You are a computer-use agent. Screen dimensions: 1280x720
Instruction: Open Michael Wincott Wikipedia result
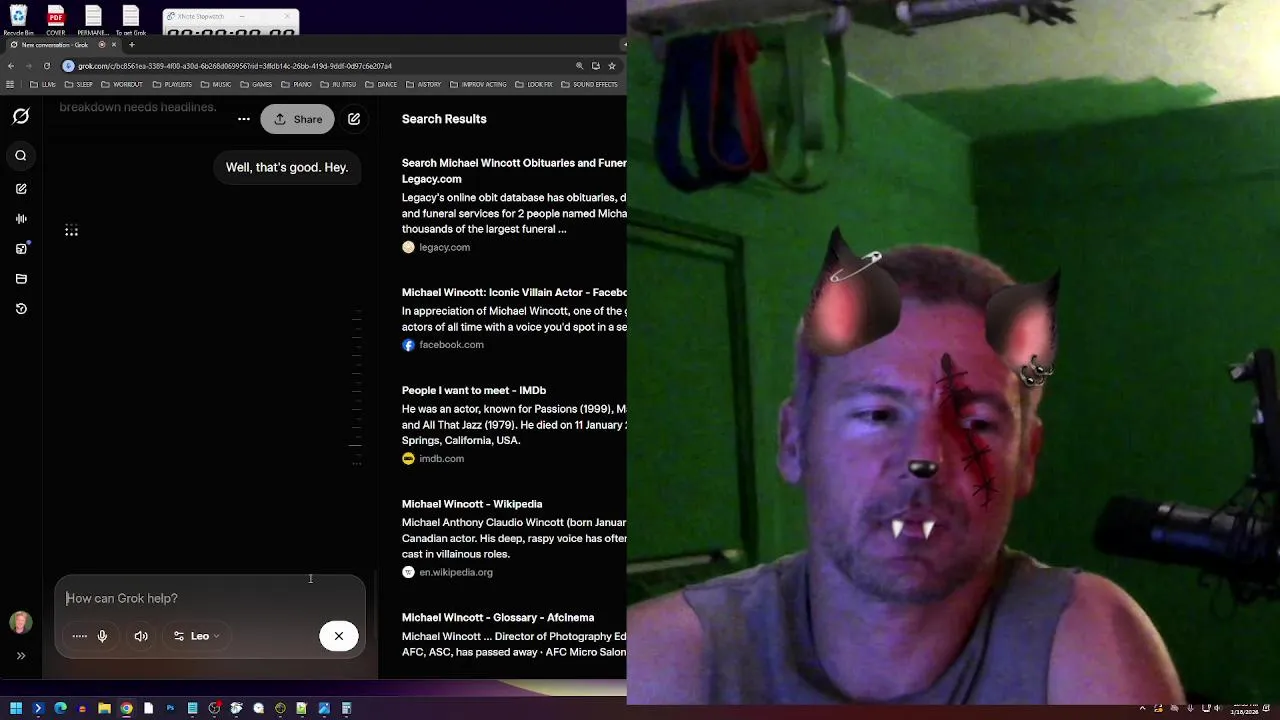coord(472,505)
